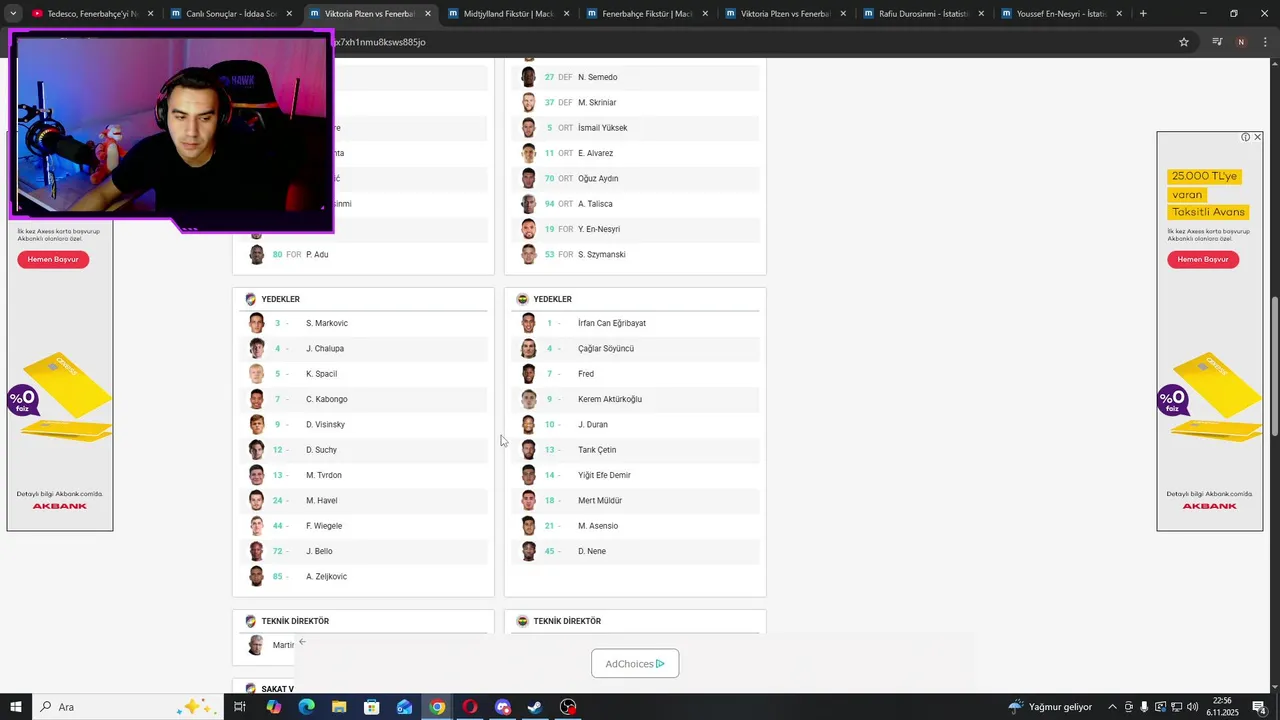Close the active 'Viktoria Plzen vs Fenerbahçe' tab
Viewport: 1280px width, 720px height.
[x=428, y=14]
